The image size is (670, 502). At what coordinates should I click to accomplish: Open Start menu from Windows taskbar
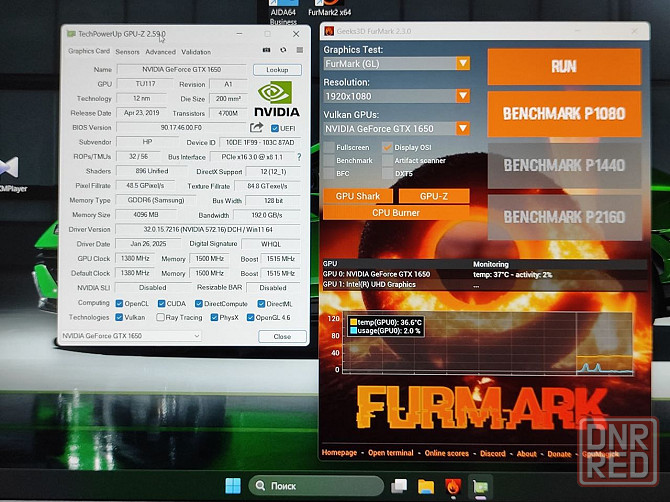click(233, 486)
